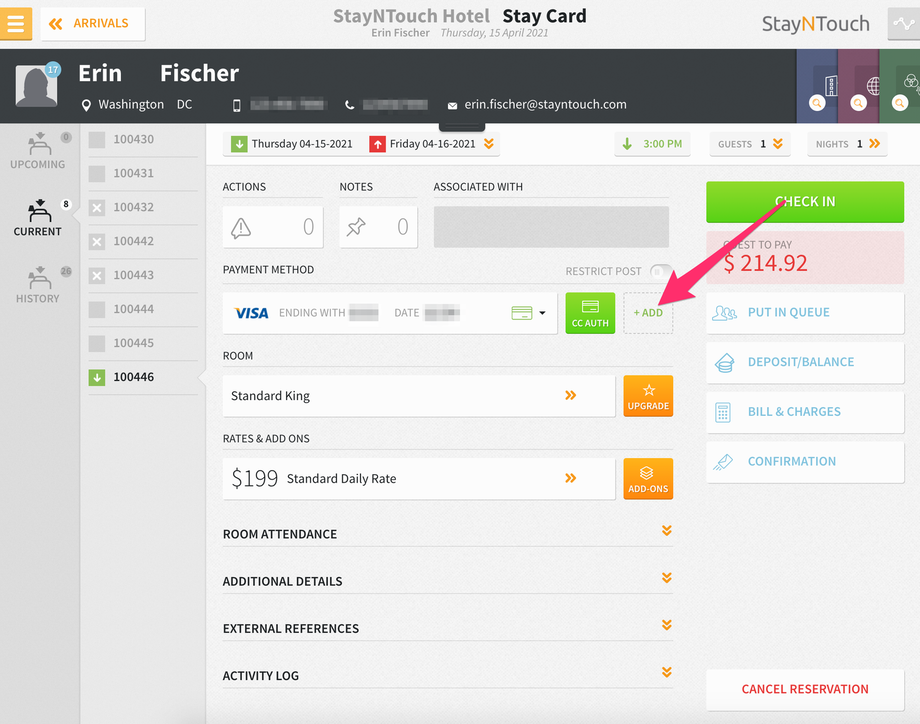Screen dimensions: 920x724
Task: Open the travel agent globe card tab
Action: [x=858, y=86]
